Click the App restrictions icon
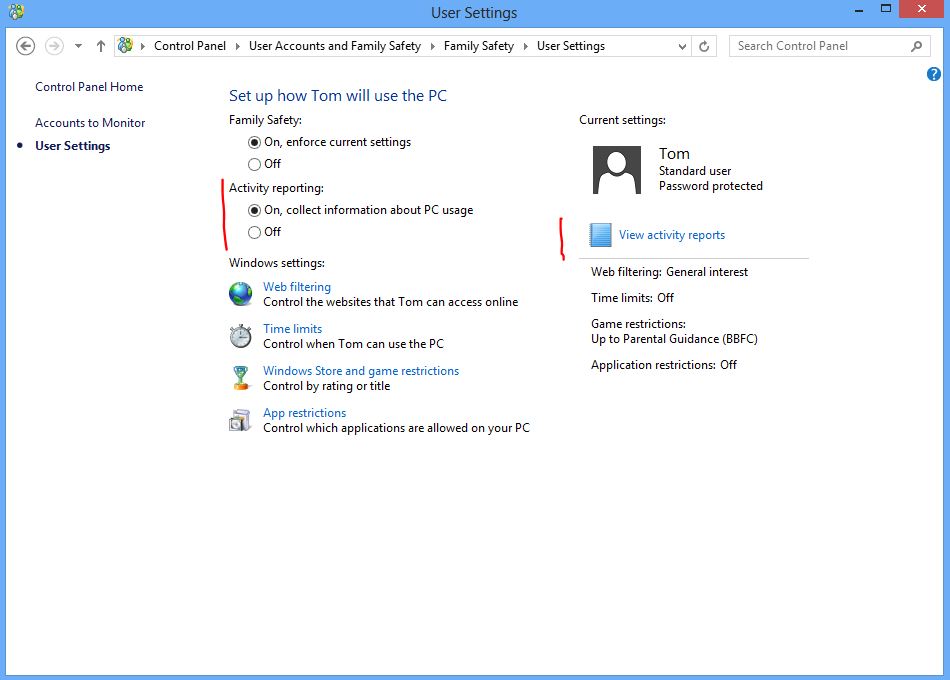The height and width of the screenshot is (680, 950). (x=240, y=420)
